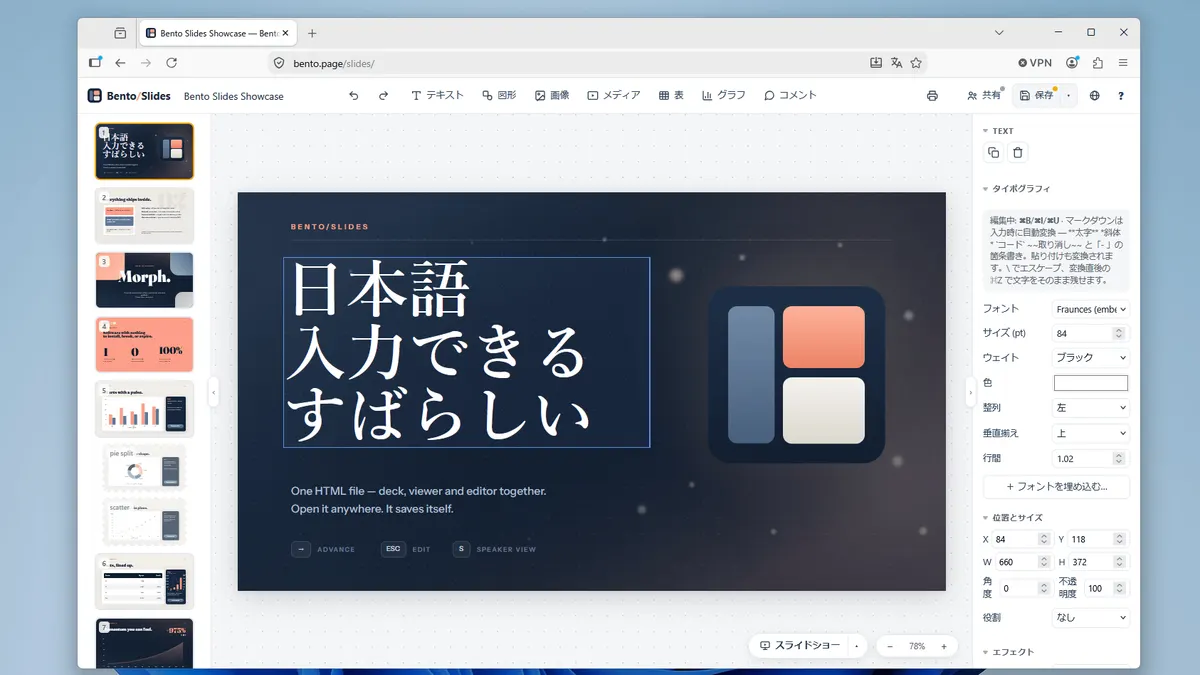Screen dimensions: 1200x675
Task: Open the ウェイト weight dropdown
Action: point(1091,357)
